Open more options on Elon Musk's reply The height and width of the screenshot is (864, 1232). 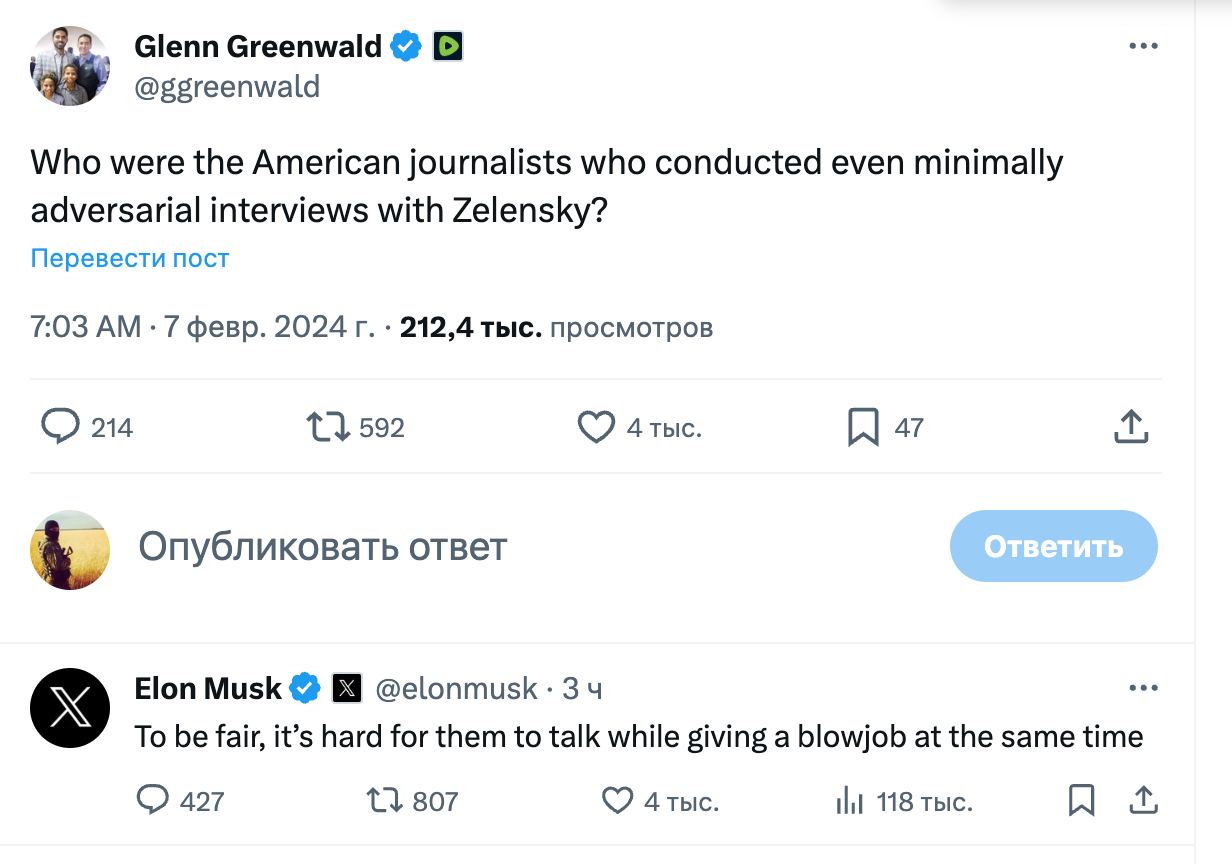pyautogui.click(x=1143, y=688)
